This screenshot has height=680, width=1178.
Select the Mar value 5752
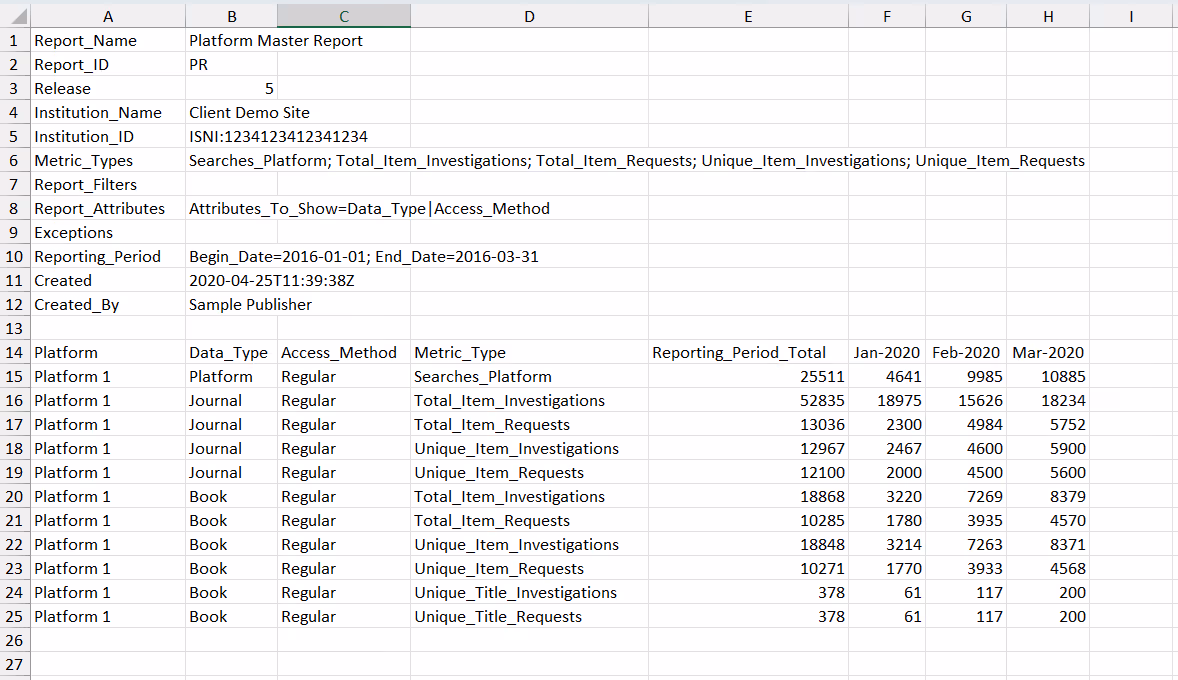[1047, 425]
